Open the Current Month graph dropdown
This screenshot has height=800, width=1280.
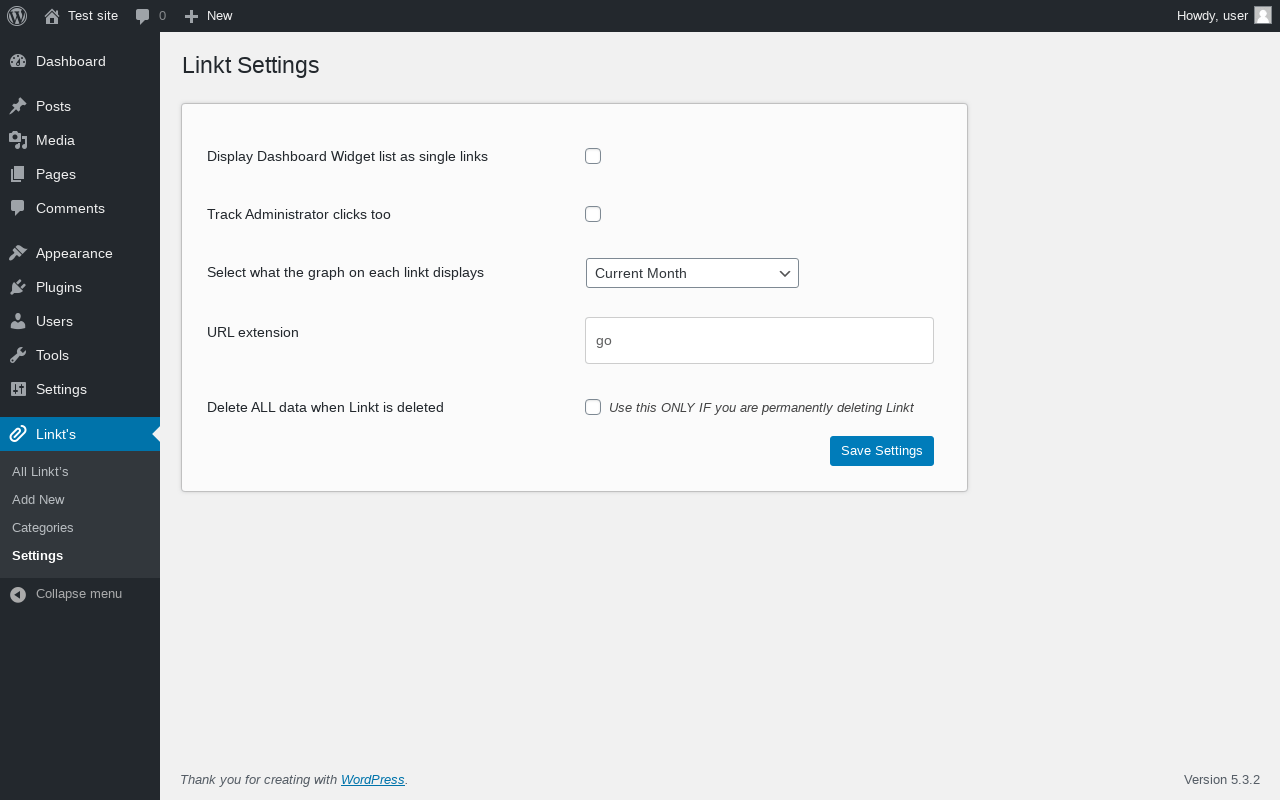click(692, 273)
